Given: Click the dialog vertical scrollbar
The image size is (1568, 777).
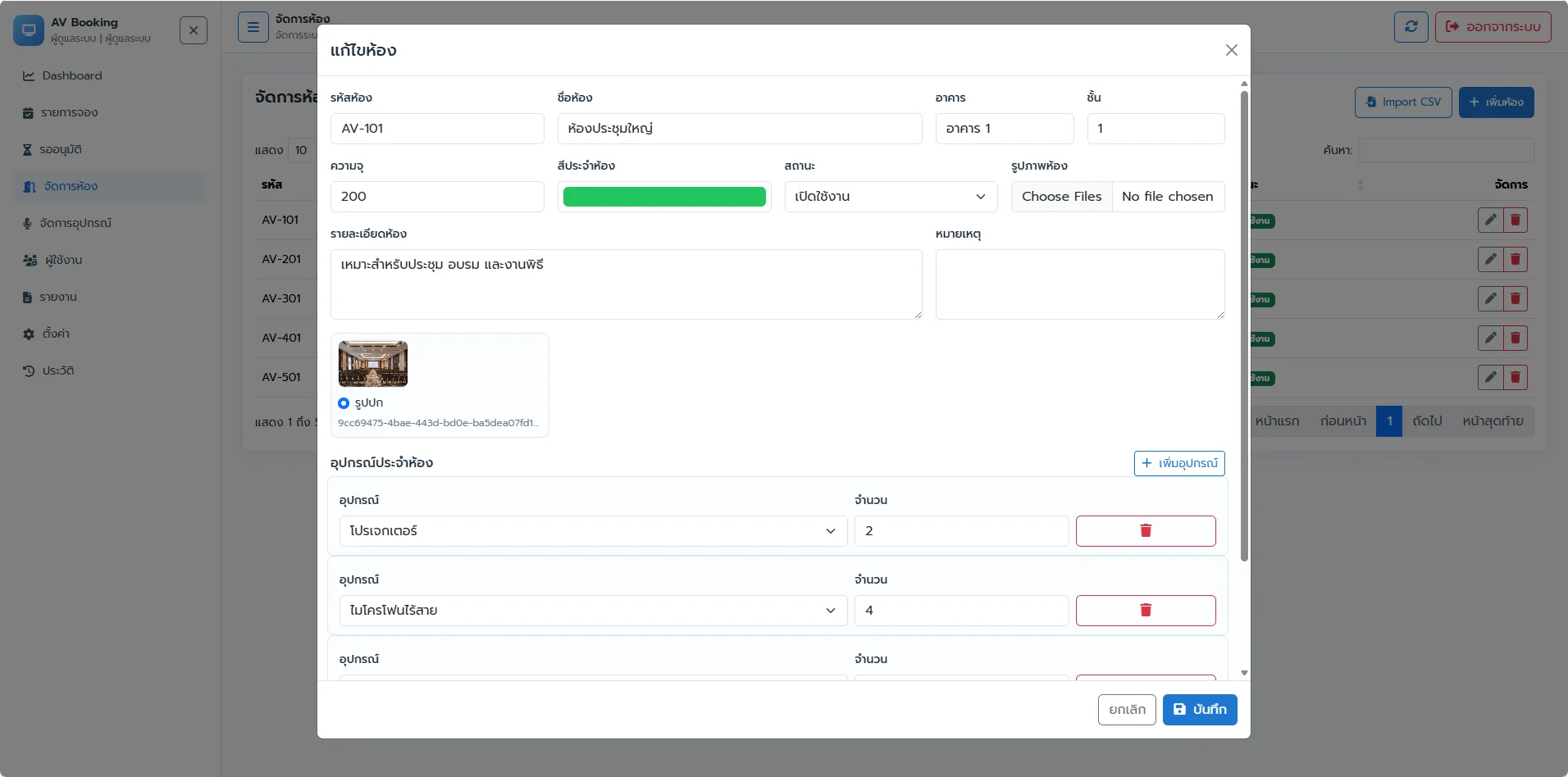Looking at the screenshot, I should click(x=1244, y=326).
